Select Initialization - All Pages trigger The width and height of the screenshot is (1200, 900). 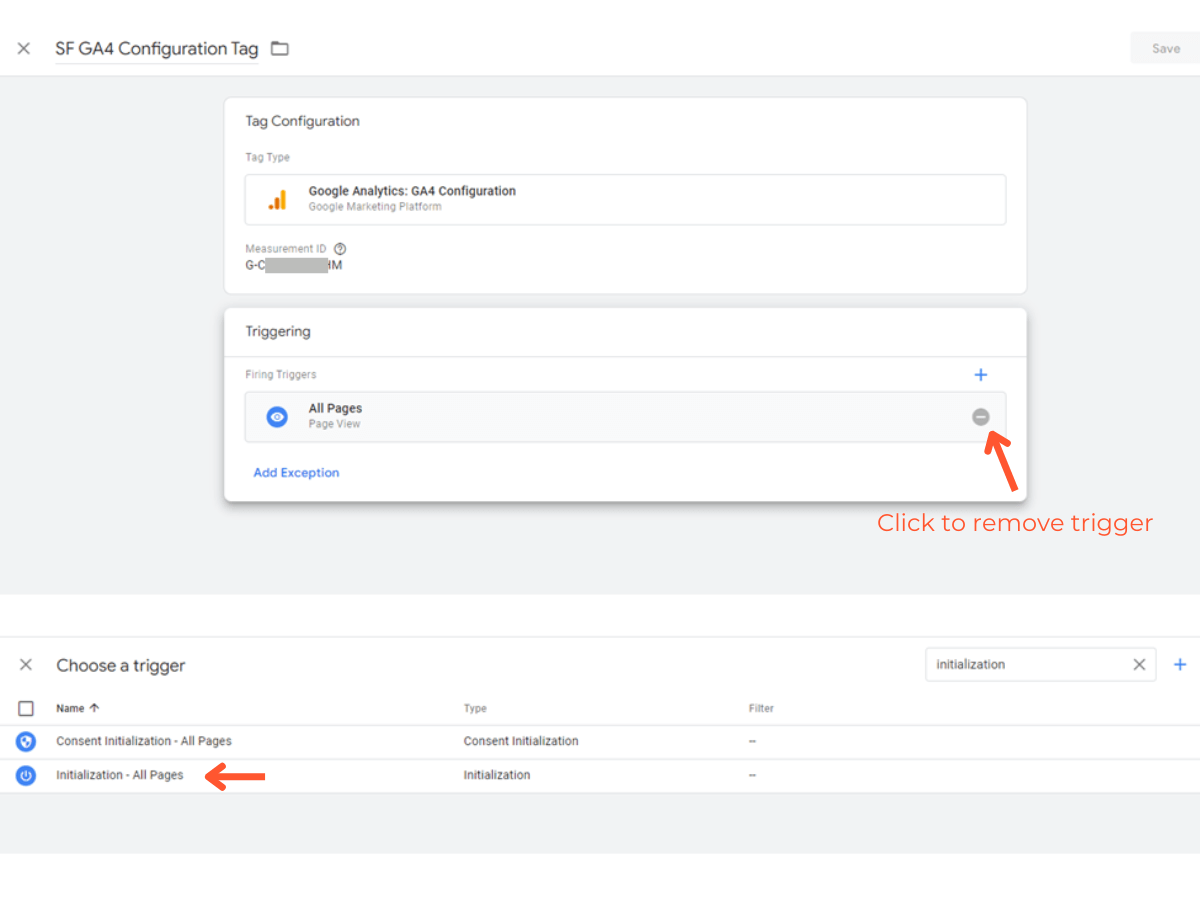point(120,775)
